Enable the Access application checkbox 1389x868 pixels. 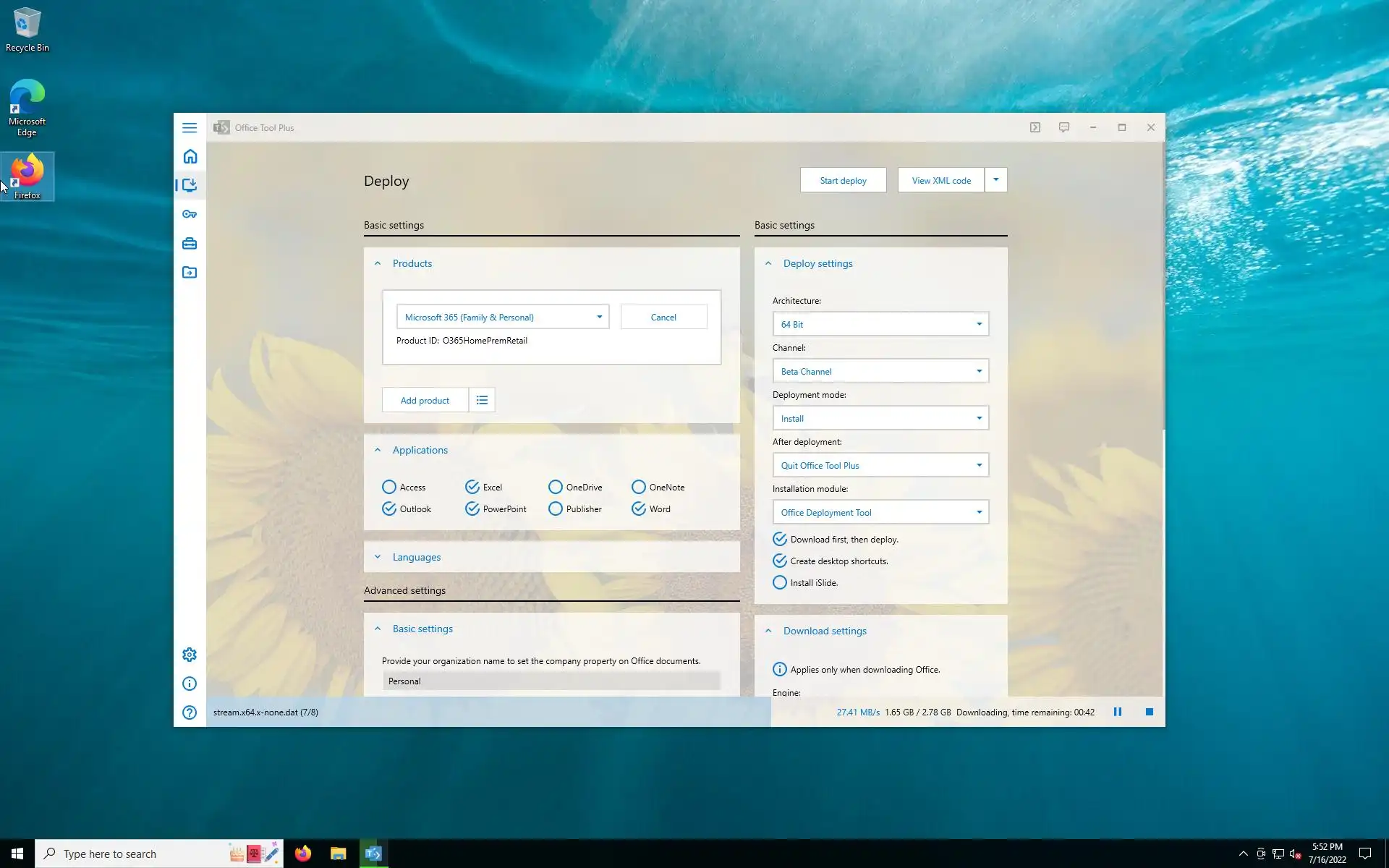(x=389, y=487)
